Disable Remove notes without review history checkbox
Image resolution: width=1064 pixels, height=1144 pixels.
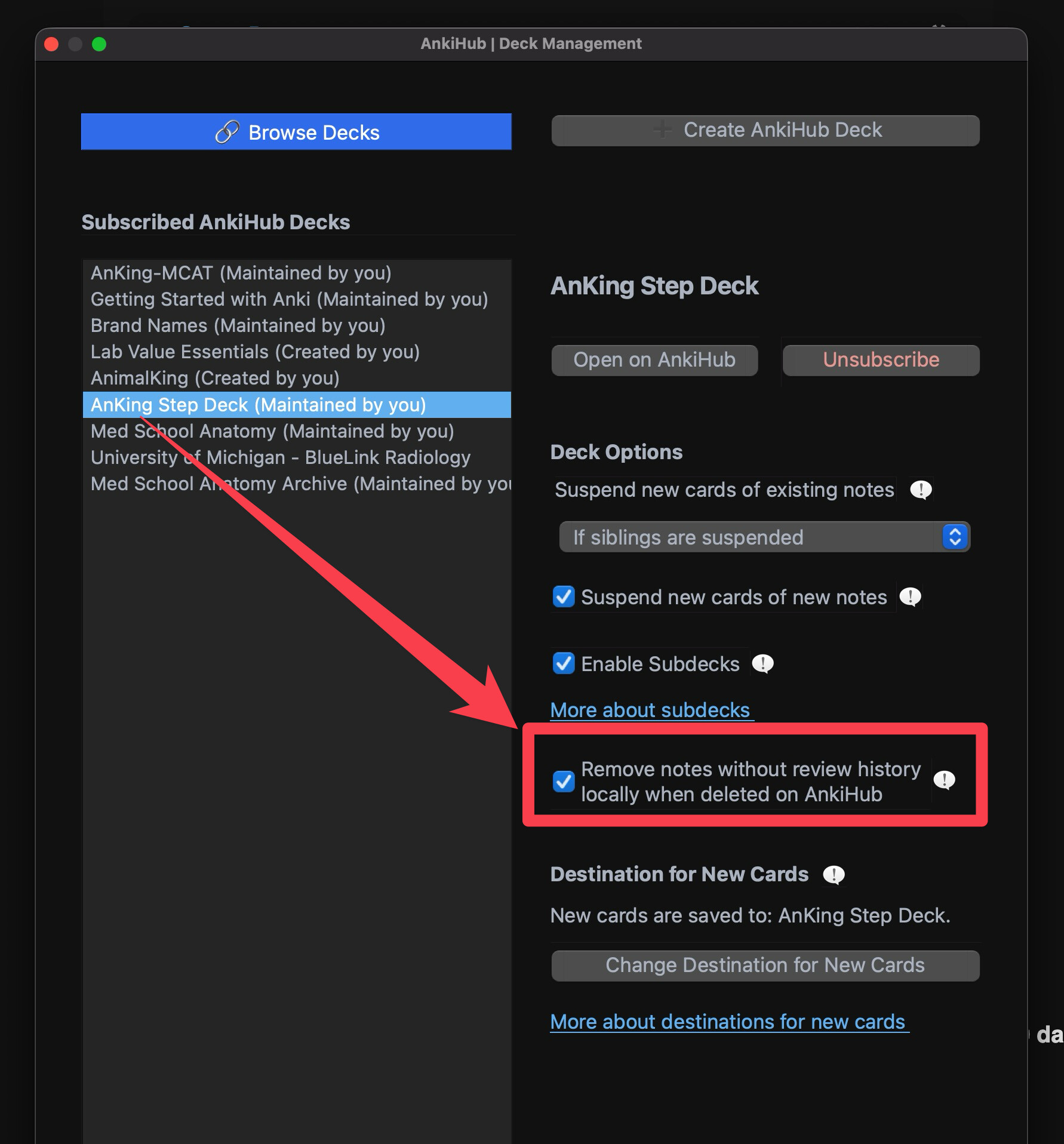[x=564, y=781]
